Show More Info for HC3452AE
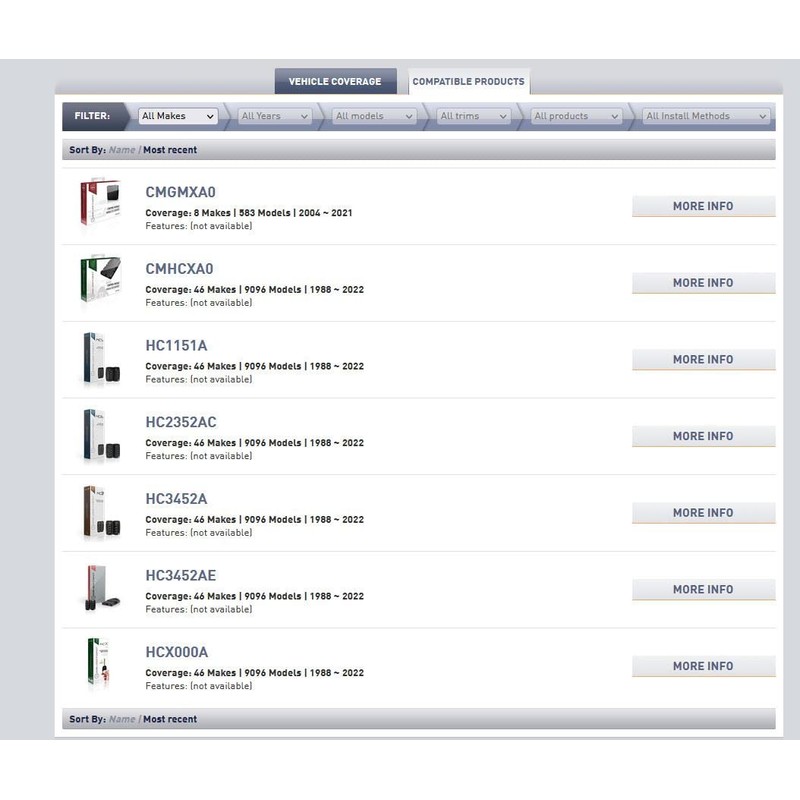800x800 pixels. (x=704, y=589)
